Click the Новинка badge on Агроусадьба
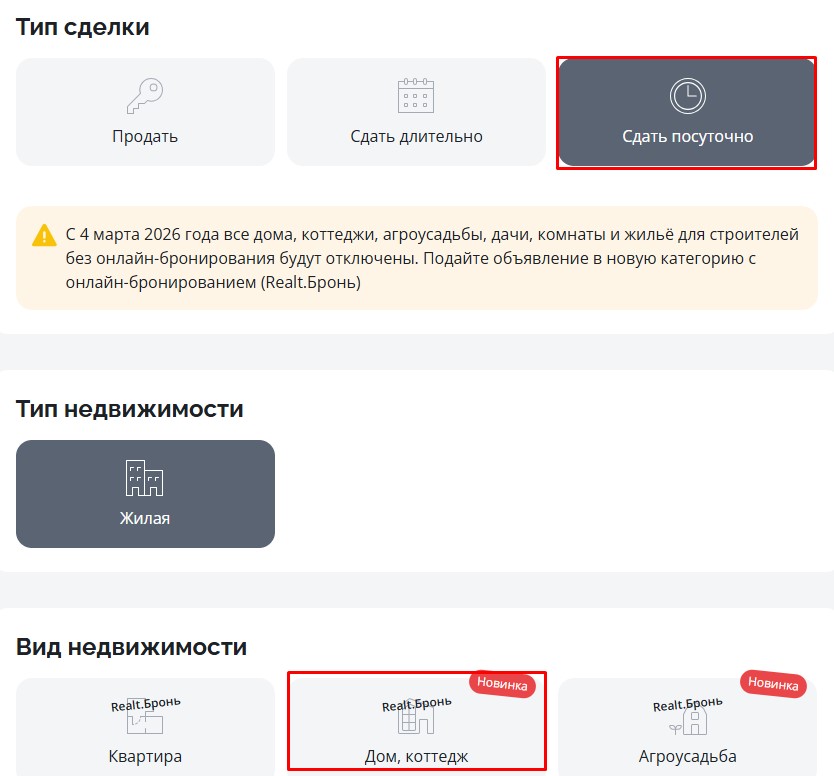This screenshot has height=776, width=834. pos(773,685)
